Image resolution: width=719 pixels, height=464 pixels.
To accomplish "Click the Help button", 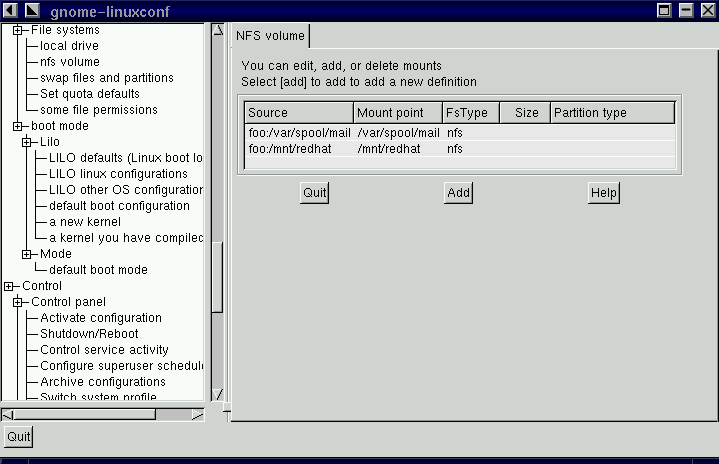I will click(x=603, y=193).
